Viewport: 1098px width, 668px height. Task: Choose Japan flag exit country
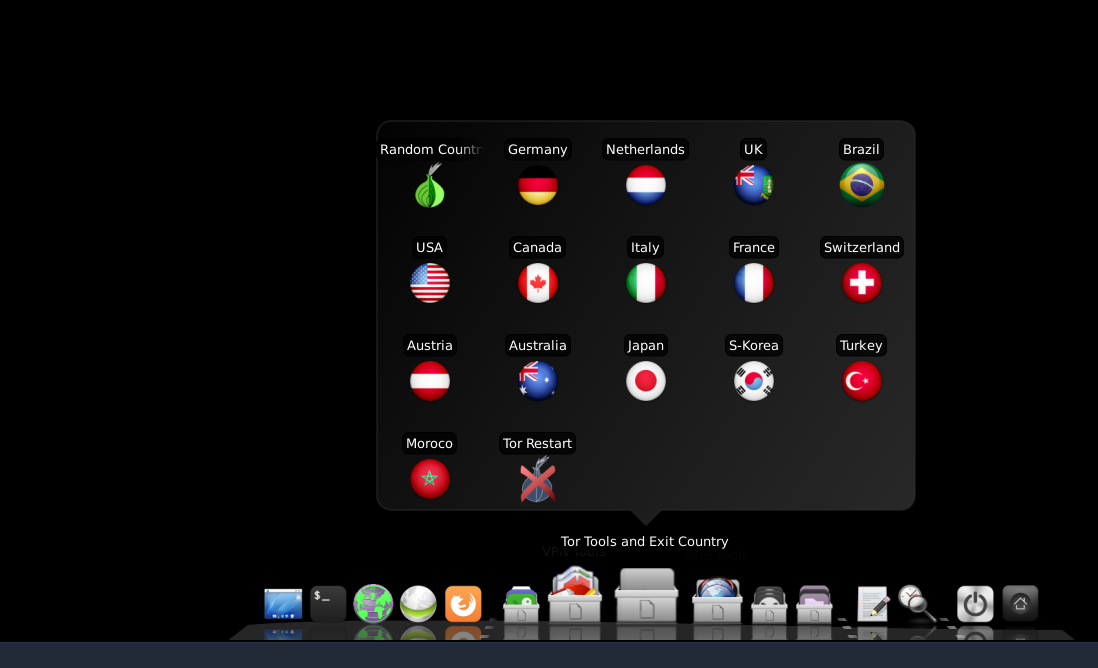646,382
